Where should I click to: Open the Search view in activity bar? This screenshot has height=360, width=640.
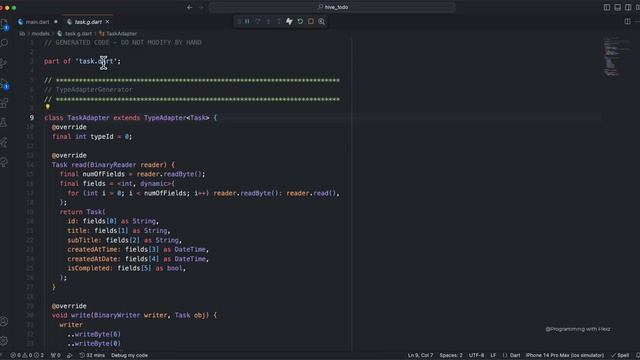click(4, 43)
